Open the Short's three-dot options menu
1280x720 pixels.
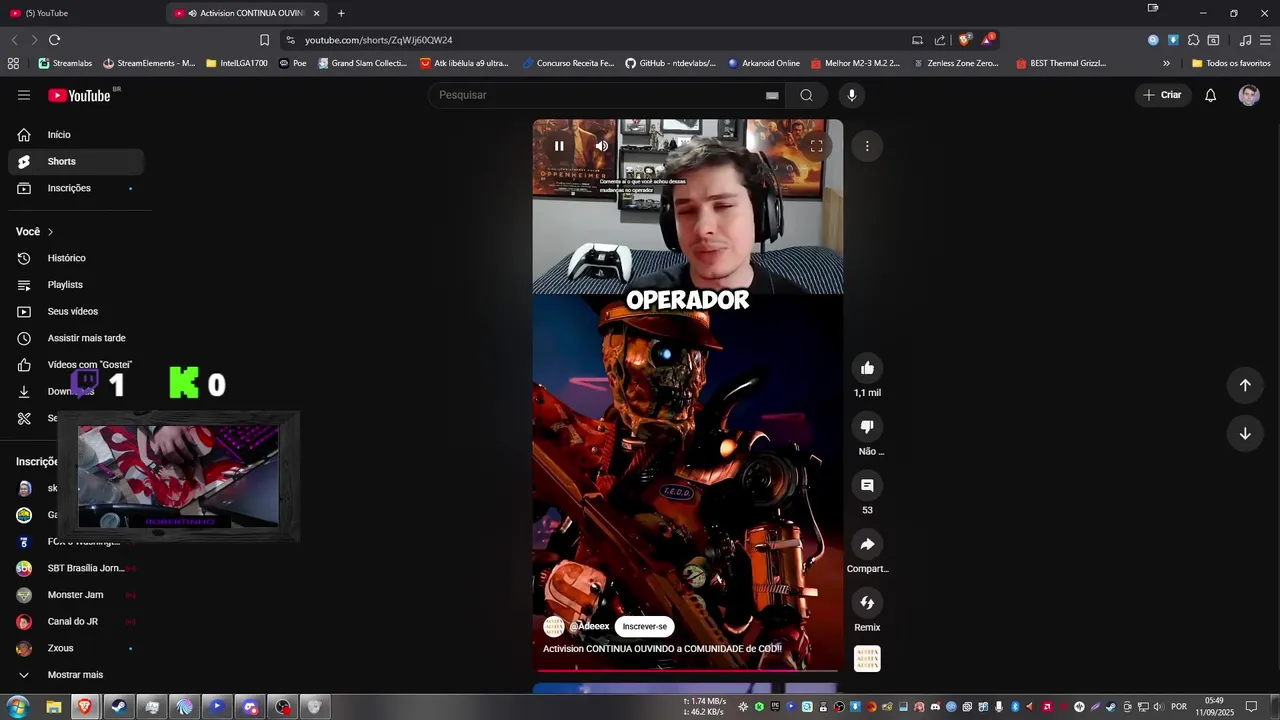867,146
